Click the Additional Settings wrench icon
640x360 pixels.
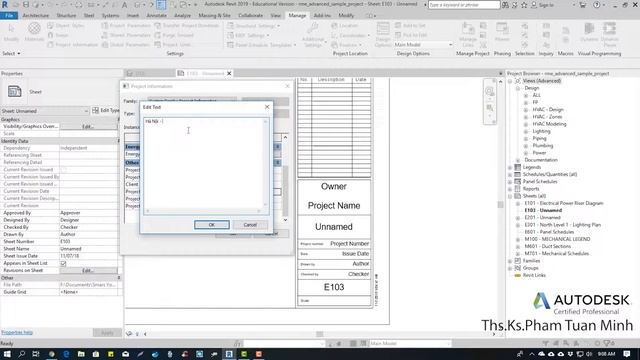point(313,28)
